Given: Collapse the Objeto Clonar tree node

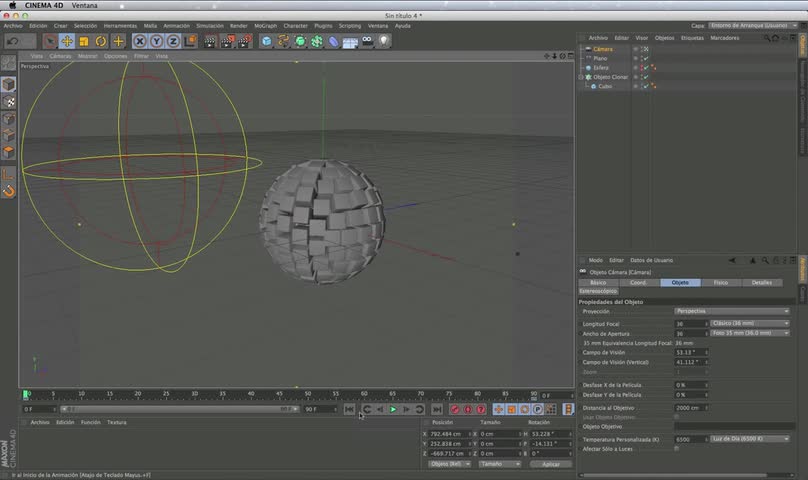Looking at the screenshot, I should point(581,77).
